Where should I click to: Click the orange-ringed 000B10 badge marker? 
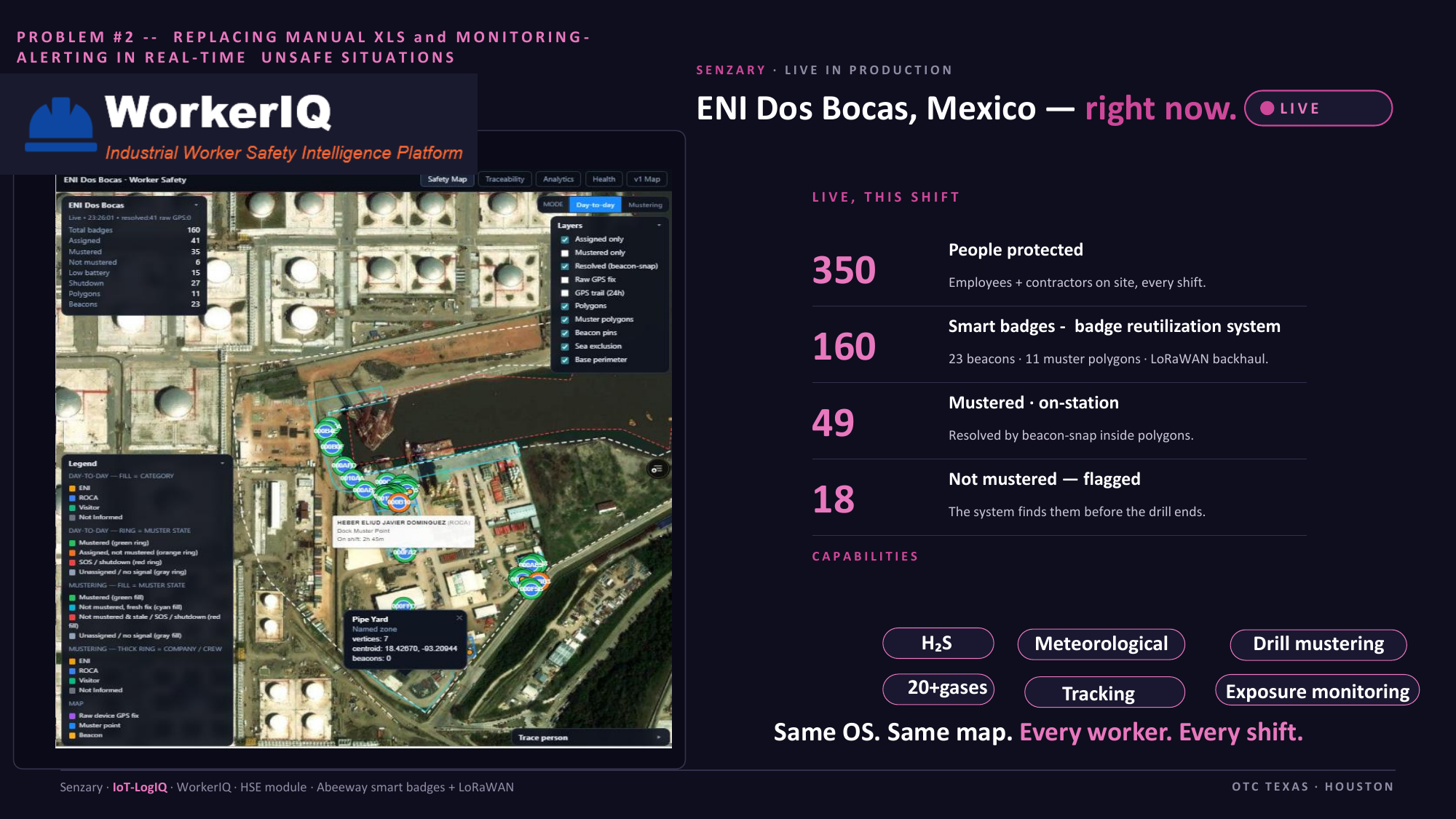[x=398, y=502]
